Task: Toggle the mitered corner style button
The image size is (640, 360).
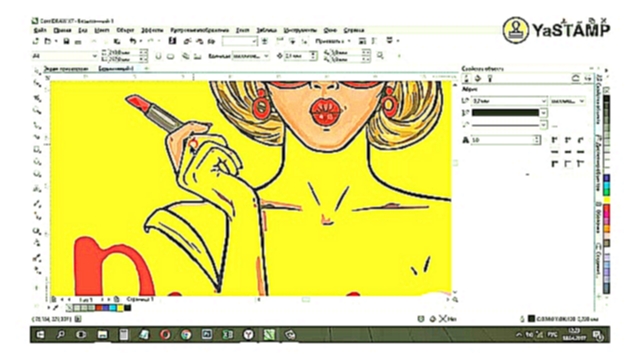Action: point(554,140)
